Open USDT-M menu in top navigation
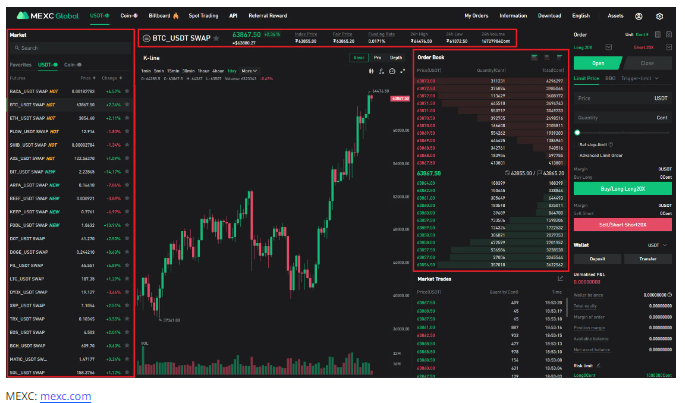Screen dimensions: 685x403 [x=100, y=16]
